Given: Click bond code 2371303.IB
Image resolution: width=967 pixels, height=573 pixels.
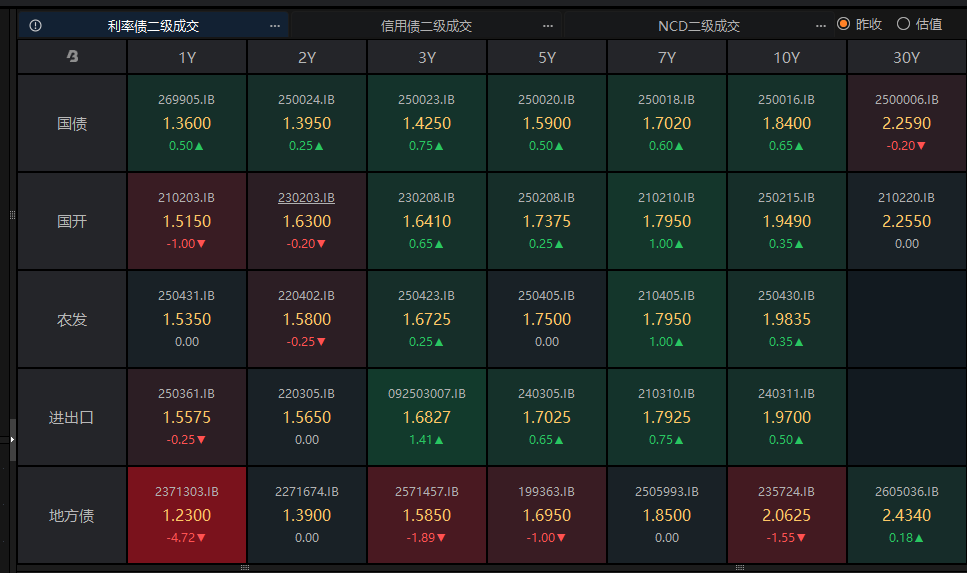Looking at the screenshot, I should click(x=187, y=492).
